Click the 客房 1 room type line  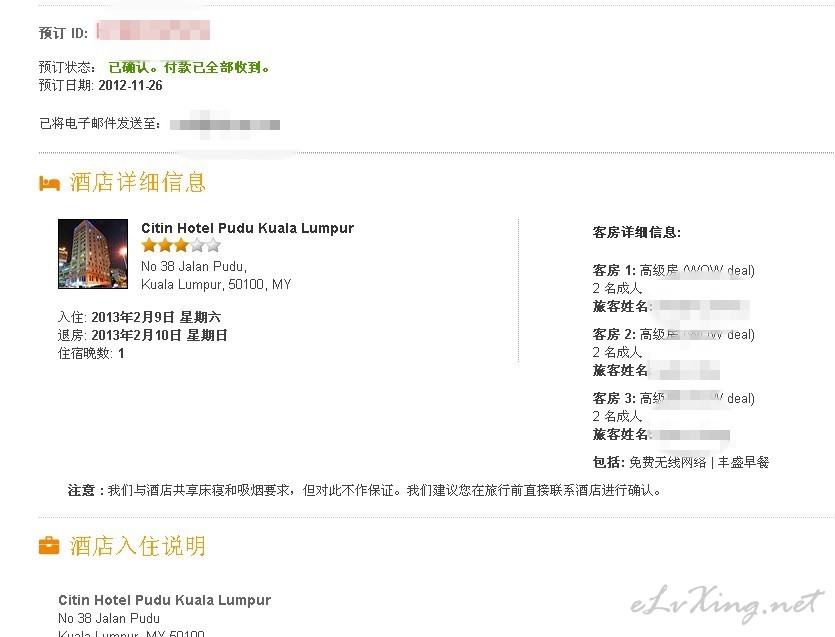[674, 271]
